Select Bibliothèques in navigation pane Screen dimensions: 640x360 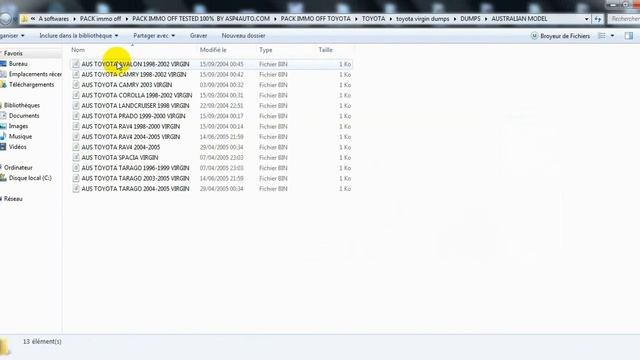pos(22,105)
